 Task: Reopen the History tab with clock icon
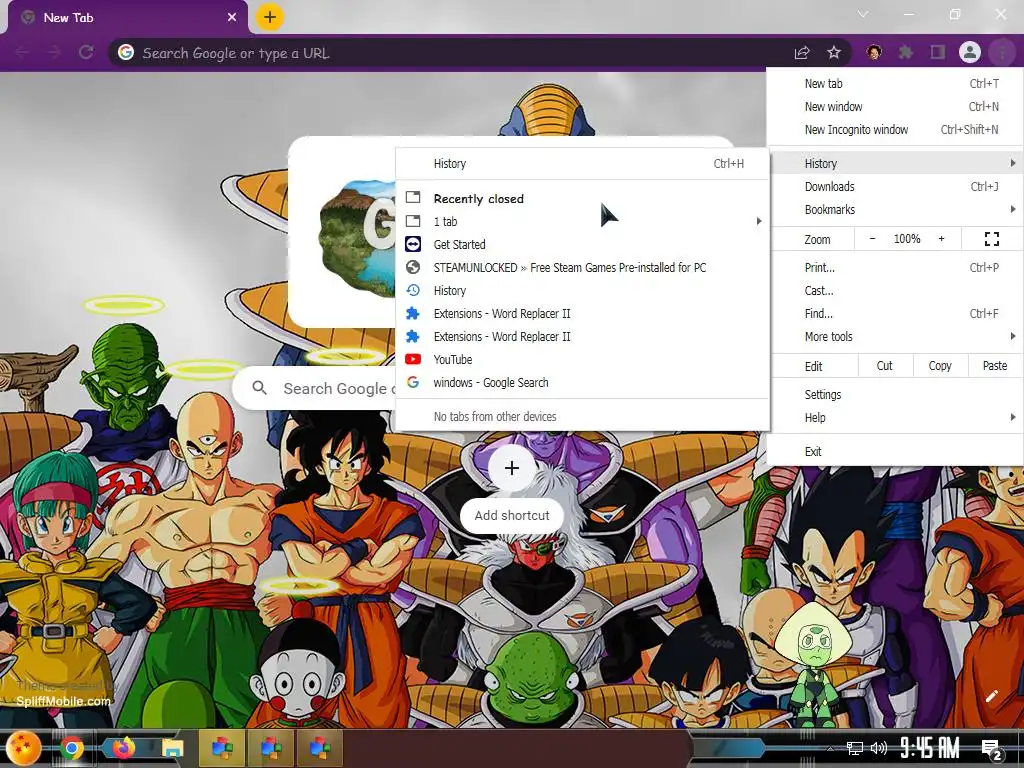[583, 291]
